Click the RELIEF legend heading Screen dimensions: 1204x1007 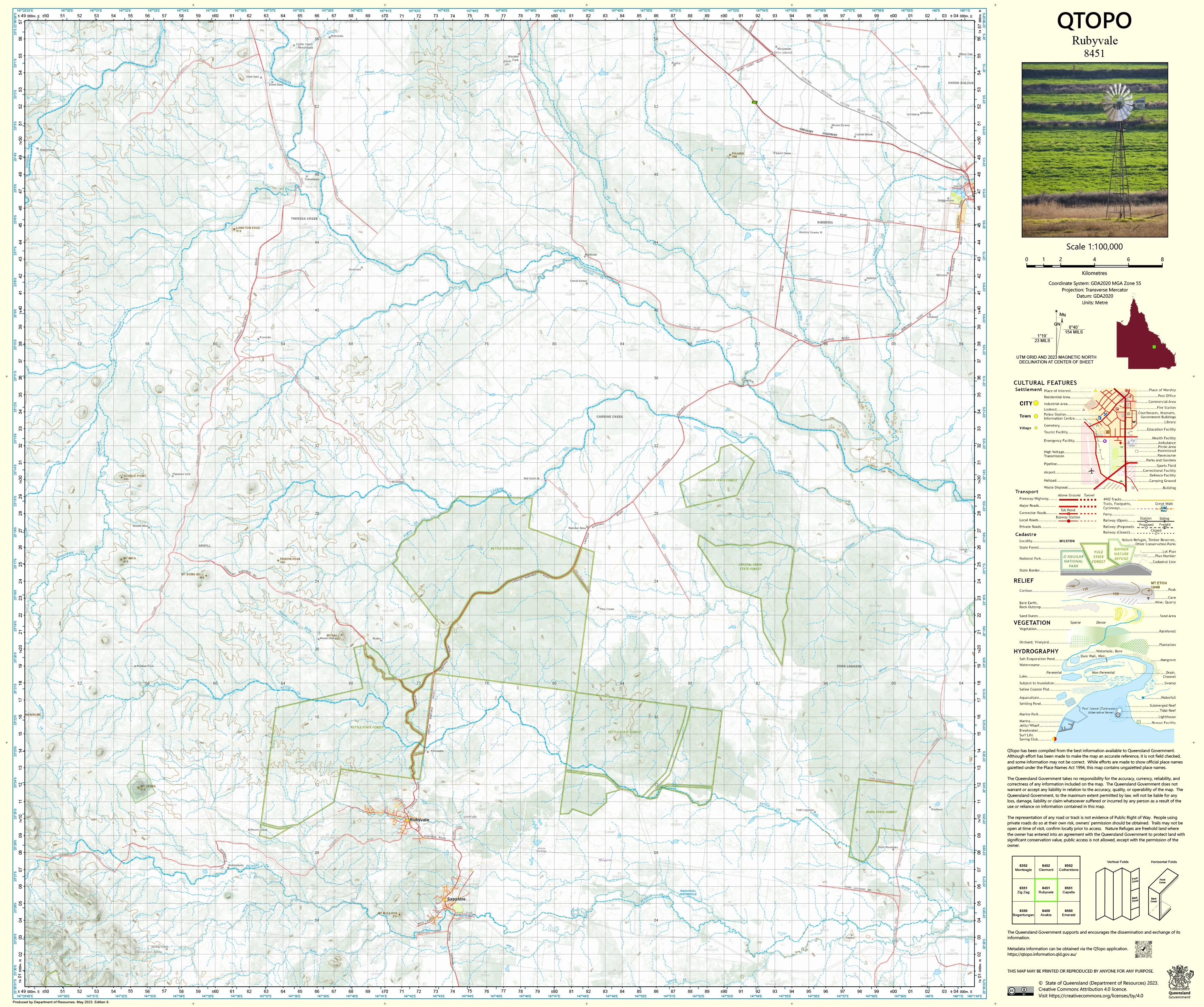click(1023, 580)
